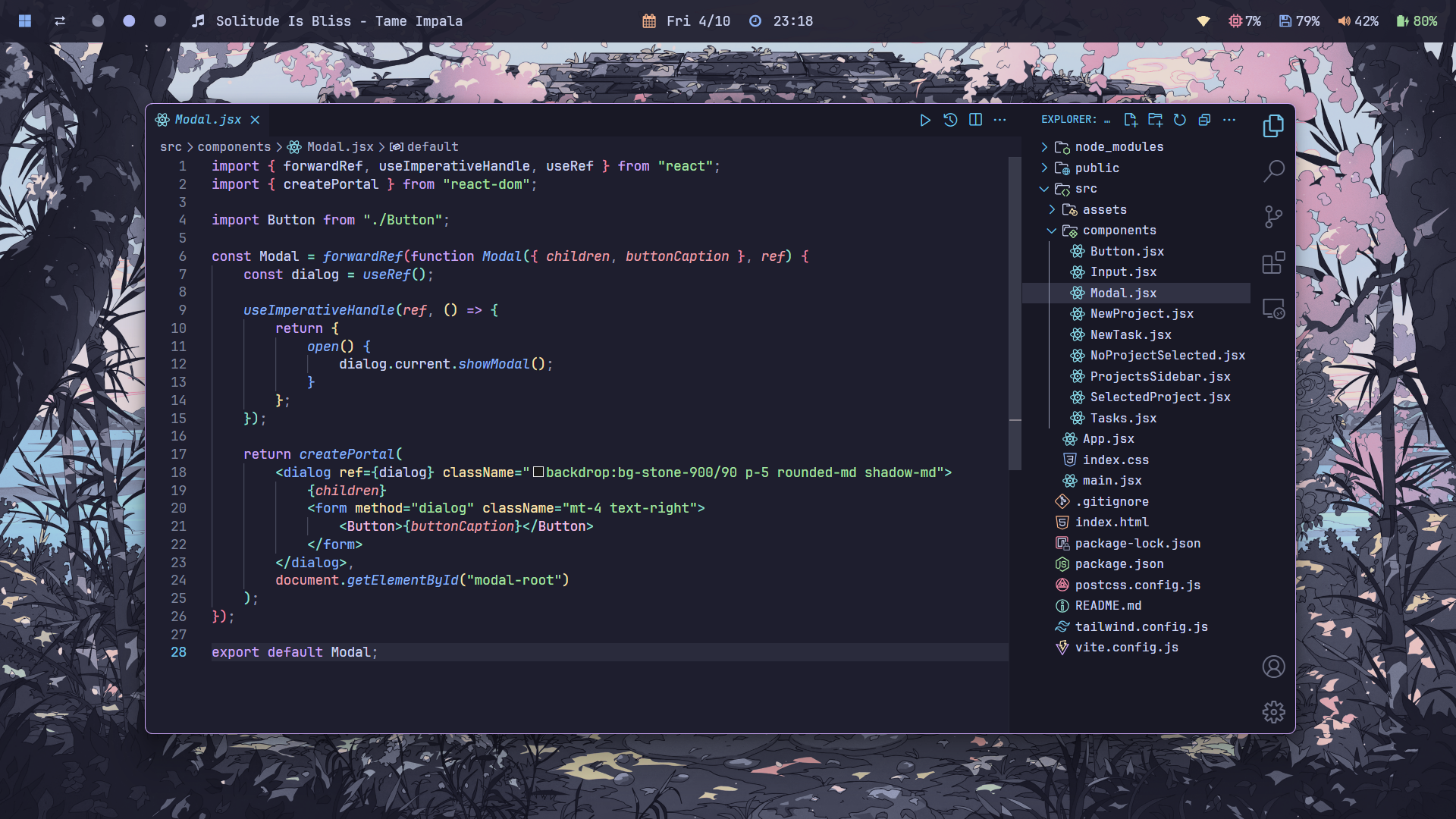This screenshot has height=819, width=1456.
Task: Click line number 17 in the gutter
Action: [178, 454]
